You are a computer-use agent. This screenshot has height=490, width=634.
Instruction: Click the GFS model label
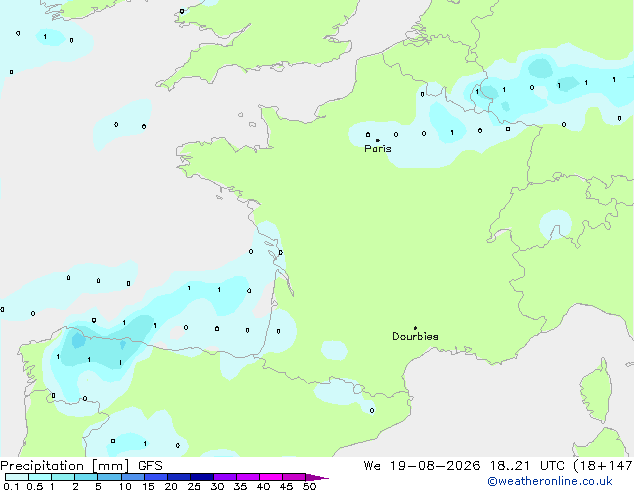pyautogui.click(x=150, y=466)
